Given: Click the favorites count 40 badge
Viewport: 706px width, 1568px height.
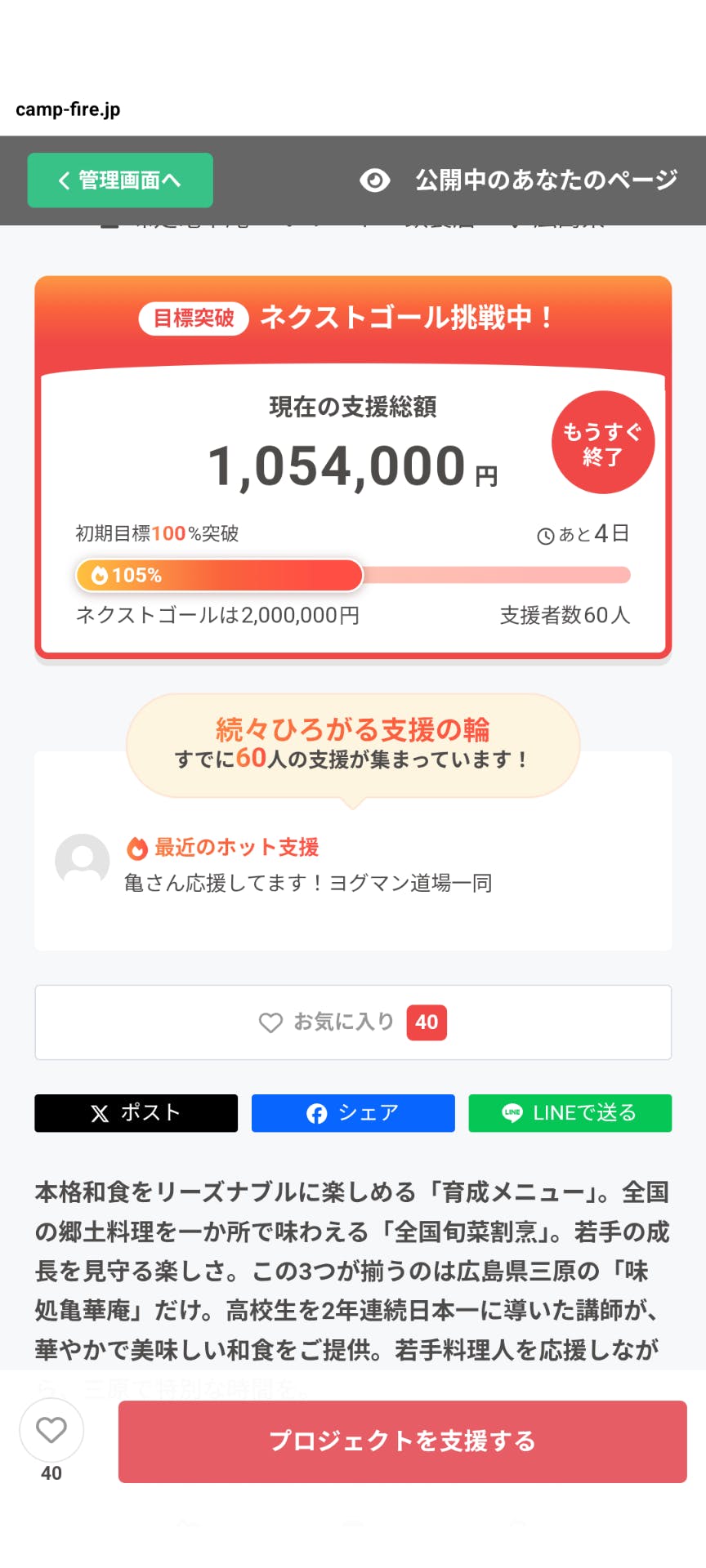Looking at the screenshot, I should tap(427, 1022).
